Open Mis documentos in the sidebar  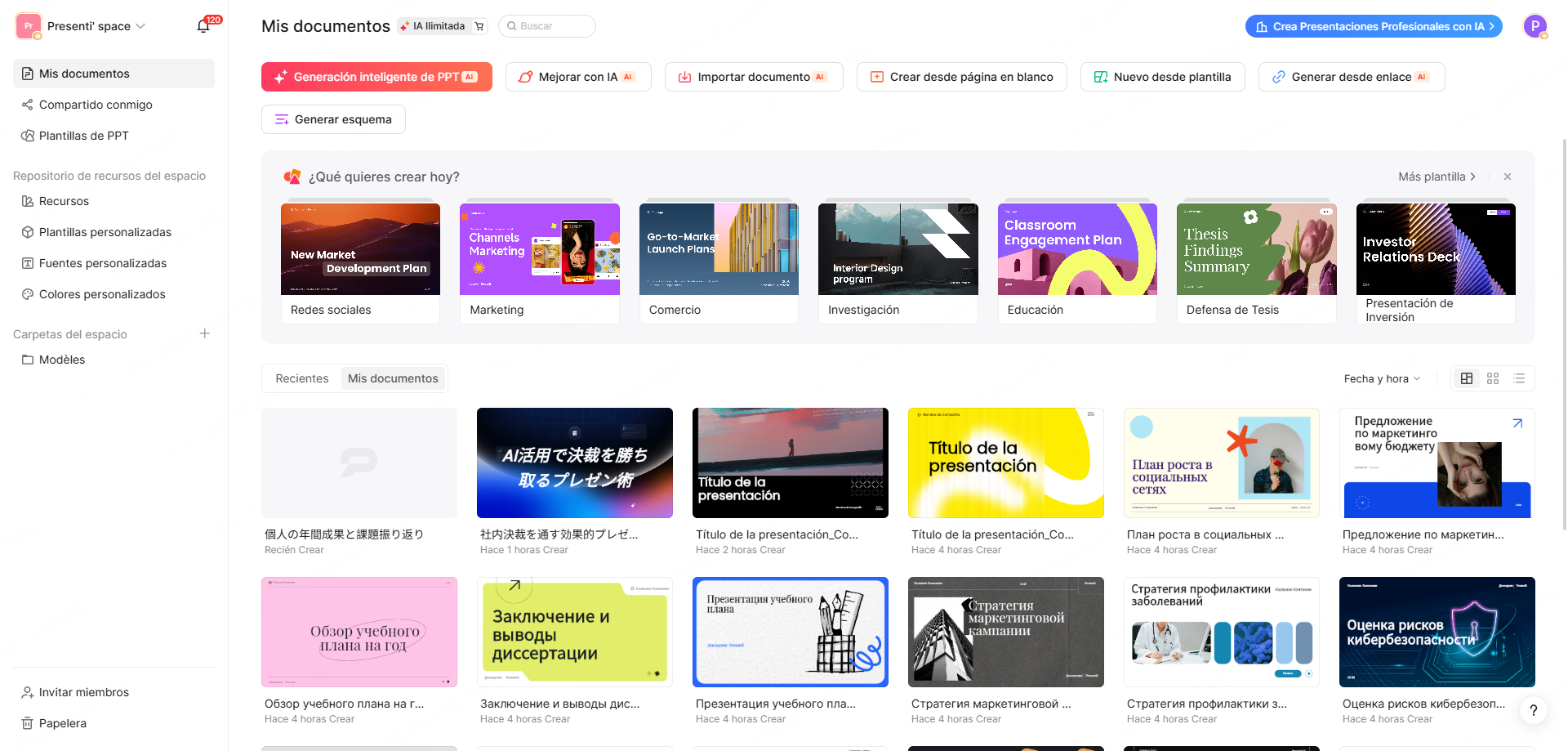coord(114,74)
